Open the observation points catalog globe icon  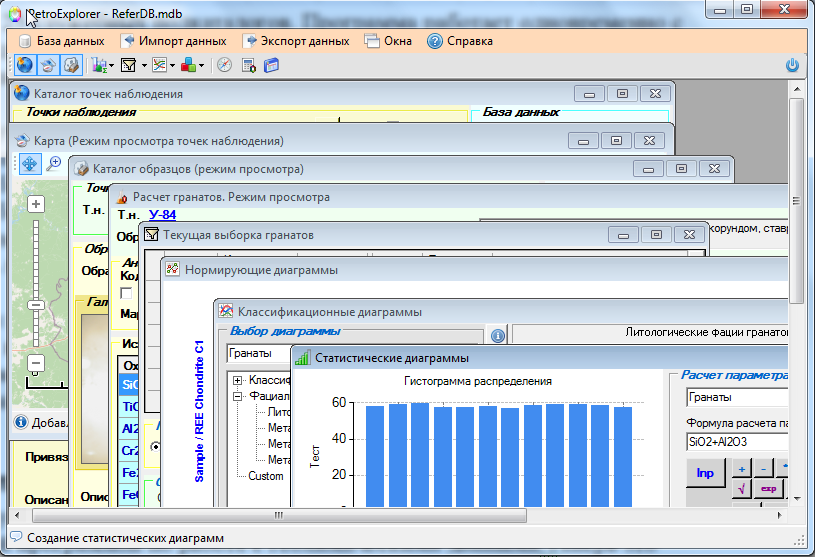point(24,65)
